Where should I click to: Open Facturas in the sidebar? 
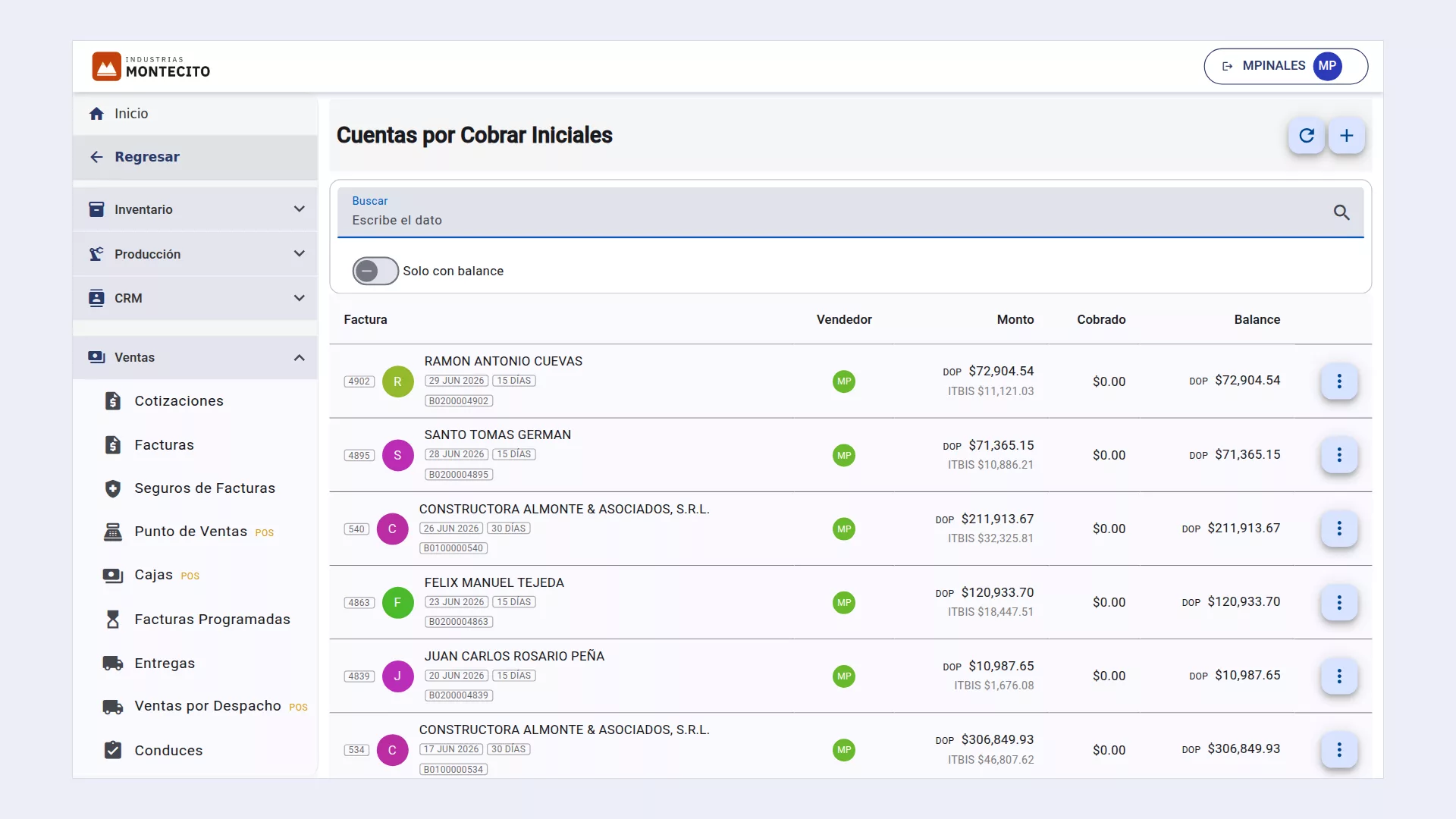click(195, 445)
